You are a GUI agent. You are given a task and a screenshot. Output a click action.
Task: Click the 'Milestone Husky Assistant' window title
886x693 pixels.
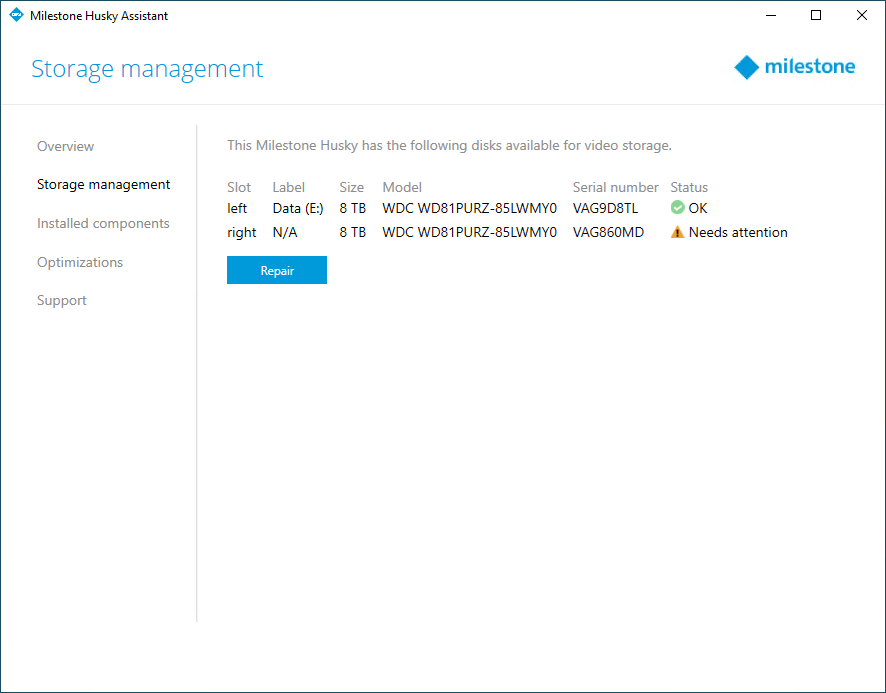click(x=99, y=16)
